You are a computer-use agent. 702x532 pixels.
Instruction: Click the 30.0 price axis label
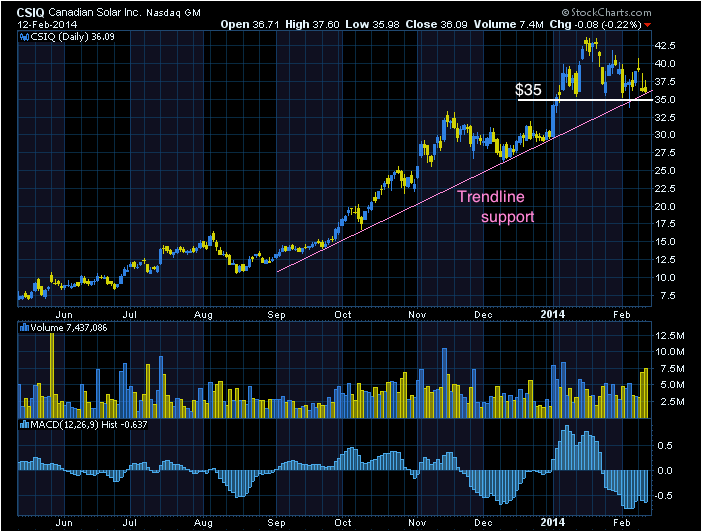pos(665,135)
